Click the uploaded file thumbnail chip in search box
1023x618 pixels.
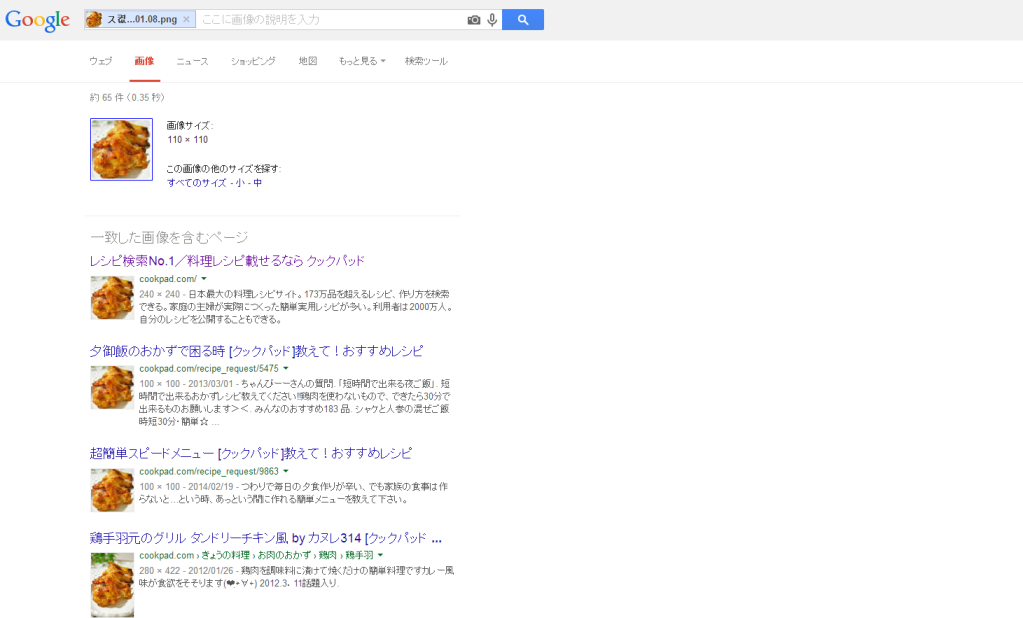click(140, 20)
